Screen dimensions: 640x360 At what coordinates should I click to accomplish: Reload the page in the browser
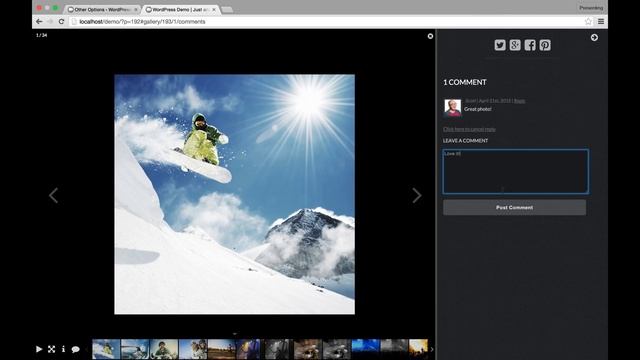(62, 22)
